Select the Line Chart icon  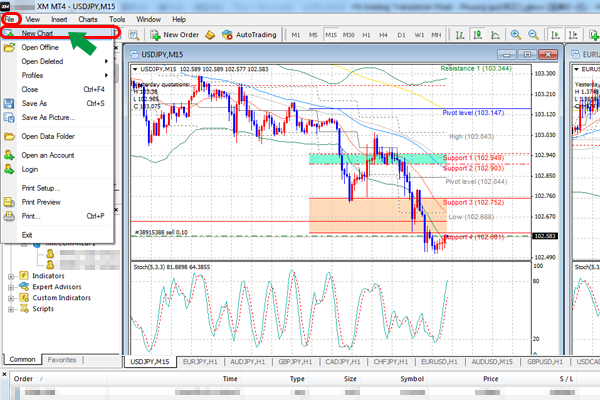pyautogui.click(x=495, y=35)
